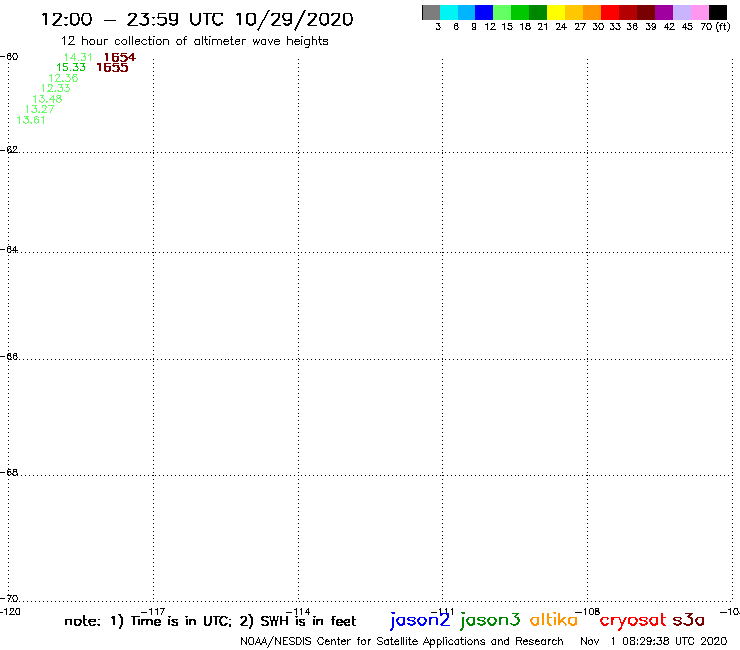Click the black swatch ending the color legend
740x650 pixels.
point(718,12)
